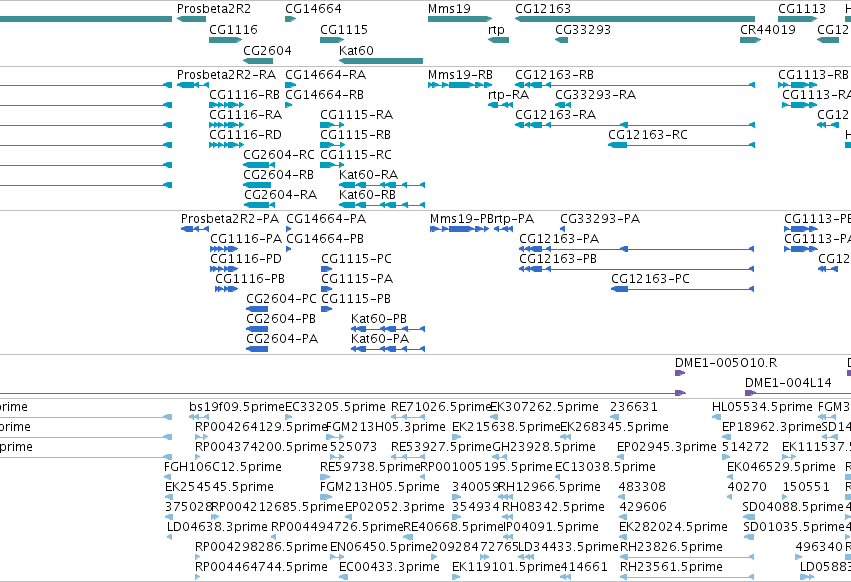The width and height of the screenshot is (851, 582).
Task: Click protein CG2604-PC
Action: tap(281, 300)
